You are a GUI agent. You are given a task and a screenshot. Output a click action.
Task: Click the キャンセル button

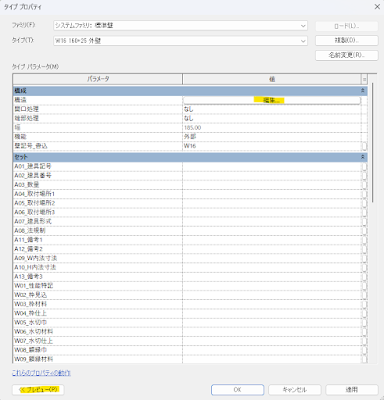pyautogui.click(x=295, y=389)
